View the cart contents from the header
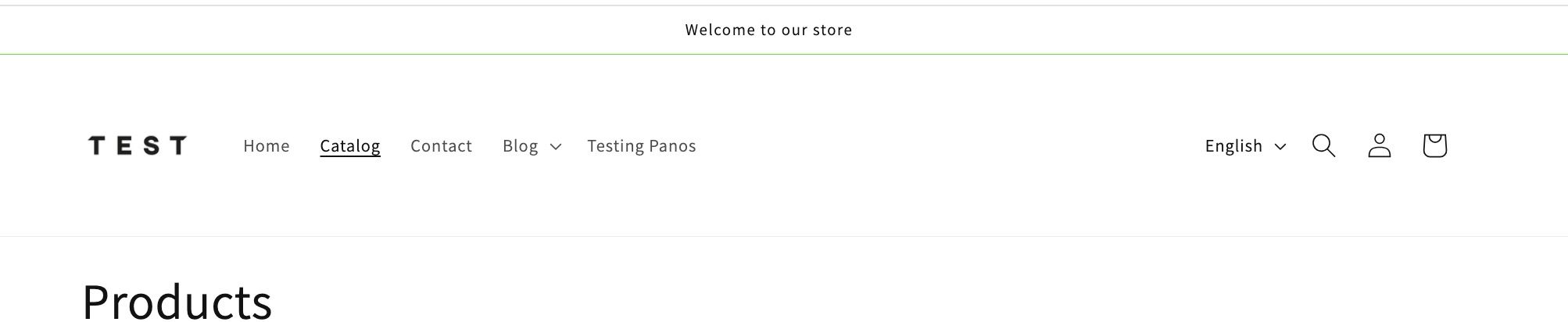Screen dimensions: 1568x322 (1434, 145)
